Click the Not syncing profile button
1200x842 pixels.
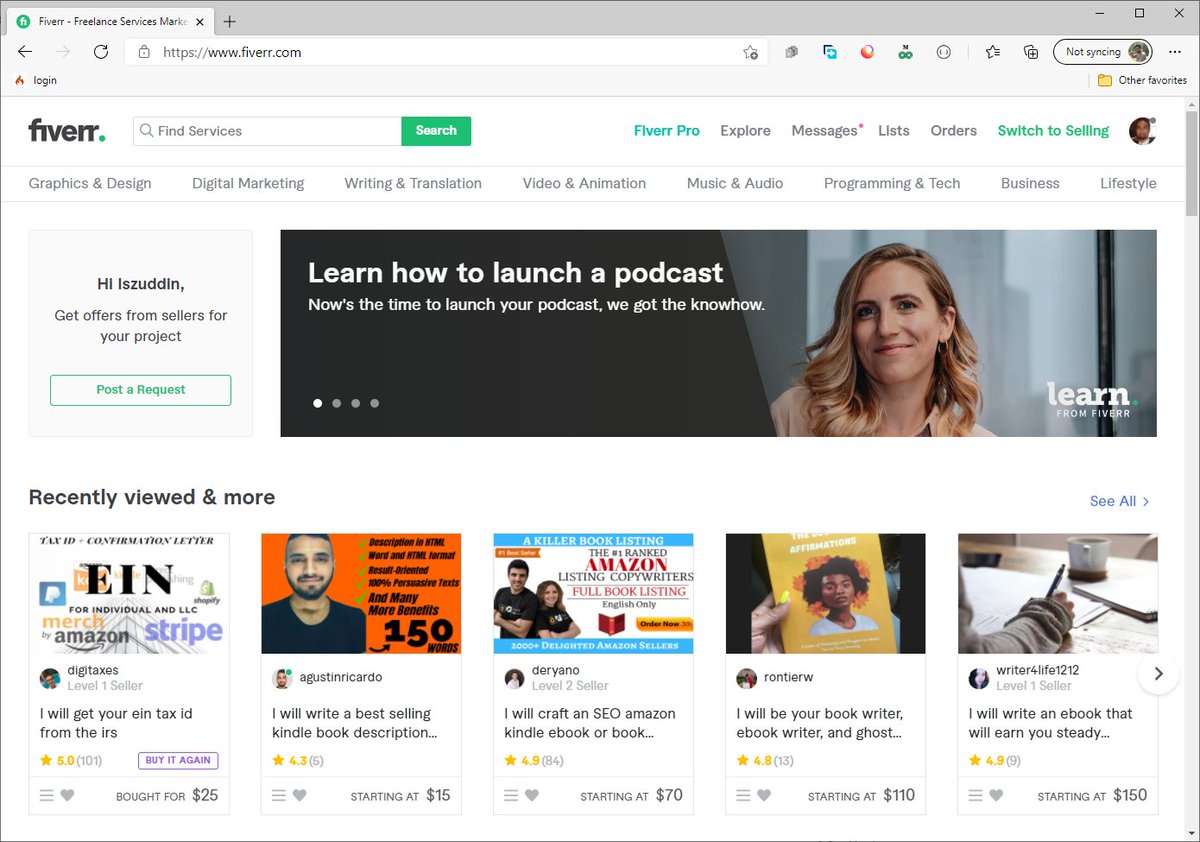pos(1103,52)
